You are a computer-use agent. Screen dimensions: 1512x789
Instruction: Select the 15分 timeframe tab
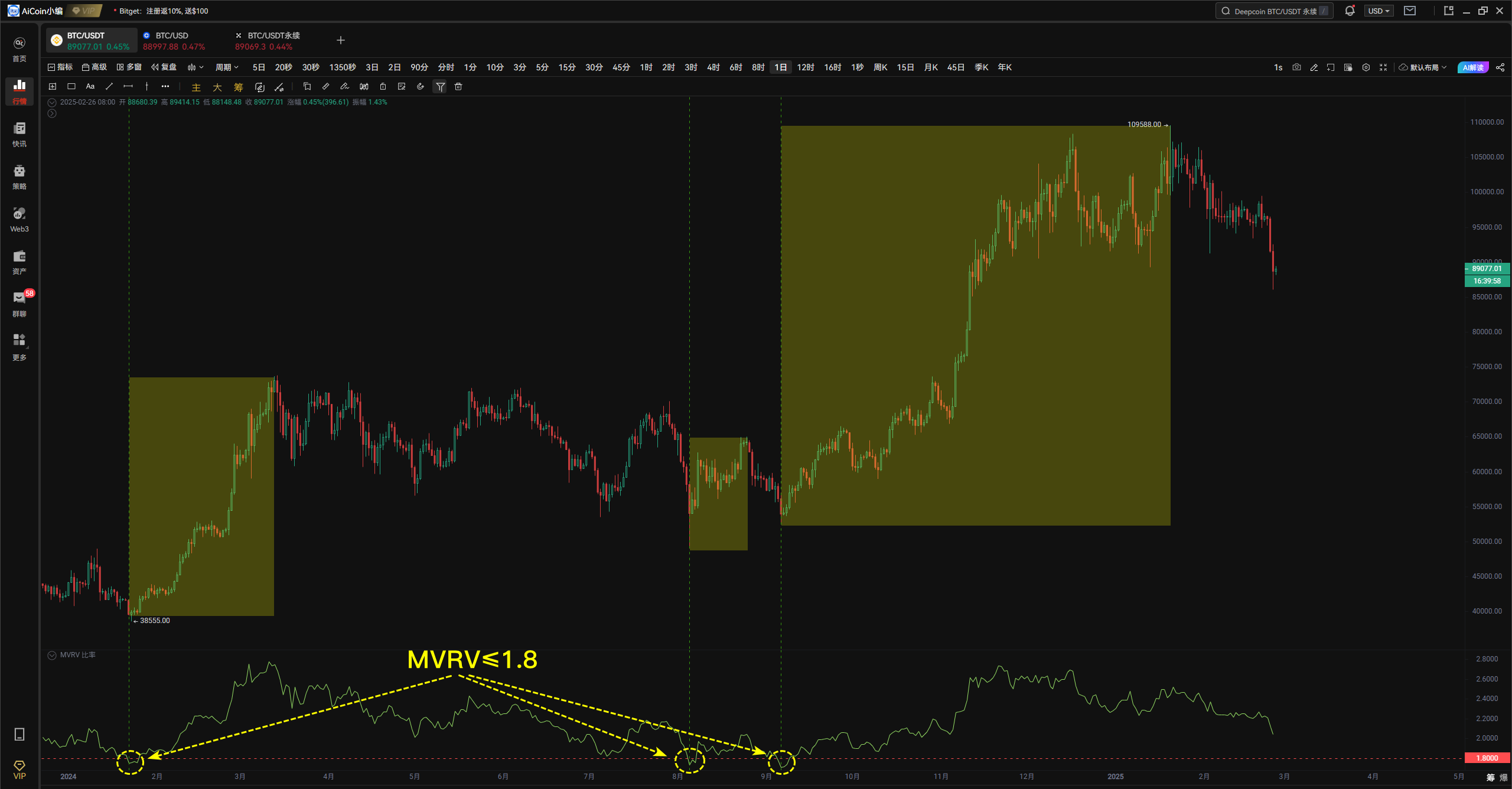[567, 67]
